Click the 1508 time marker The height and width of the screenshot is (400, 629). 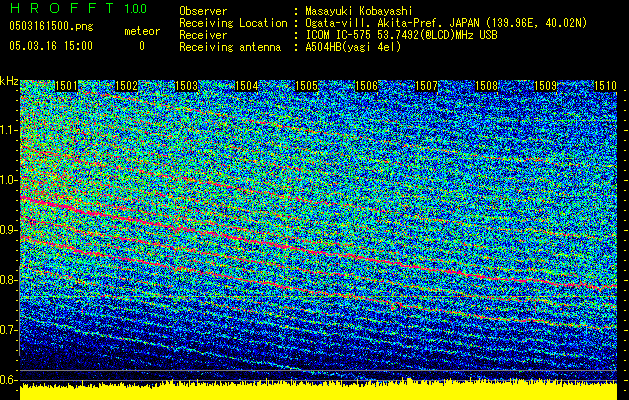tap(487, 86)
